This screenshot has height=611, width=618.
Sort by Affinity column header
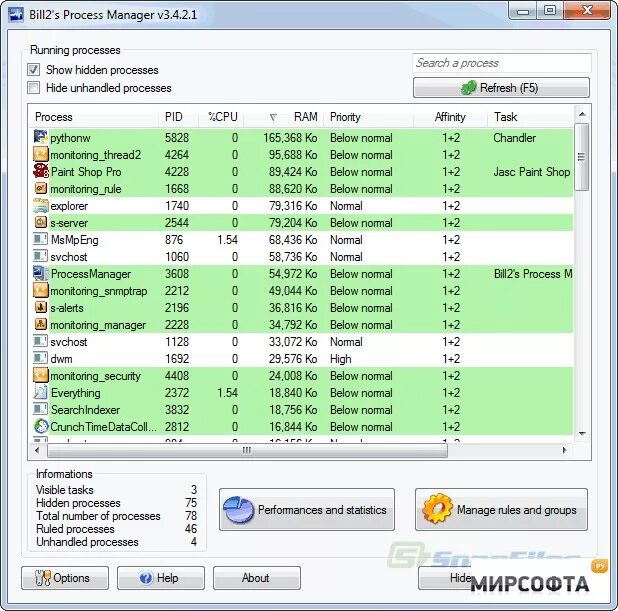tap(450, 117)
